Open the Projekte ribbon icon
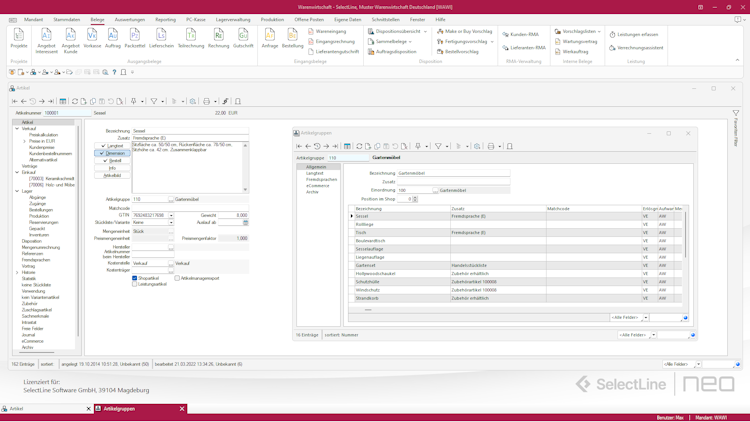The image size is (750, 422). pyautogui.click(x=19, y=38)
